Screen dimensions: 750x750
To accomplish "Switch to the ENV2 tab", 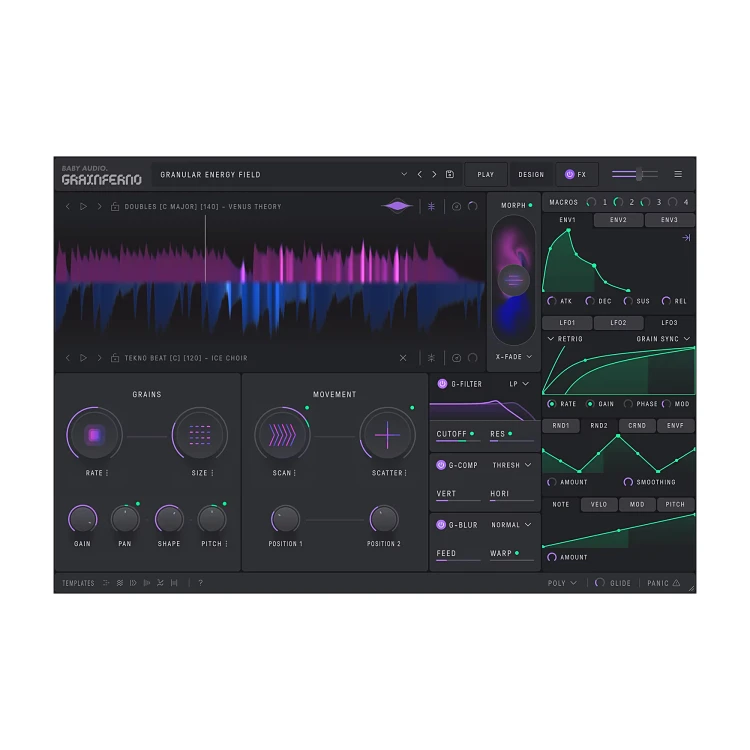I will click(x=618, y=220).
